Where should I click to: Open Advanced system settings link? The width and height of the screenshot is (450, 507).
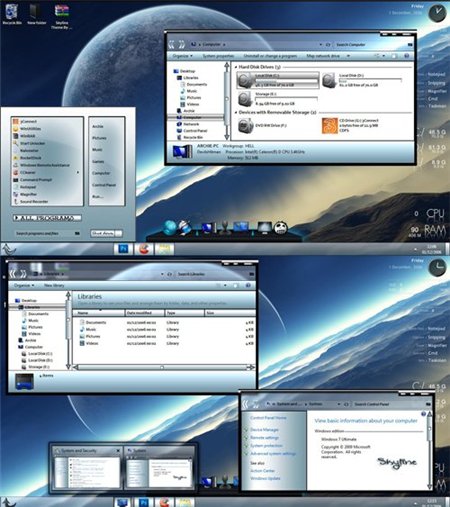(x=273, y=453)
